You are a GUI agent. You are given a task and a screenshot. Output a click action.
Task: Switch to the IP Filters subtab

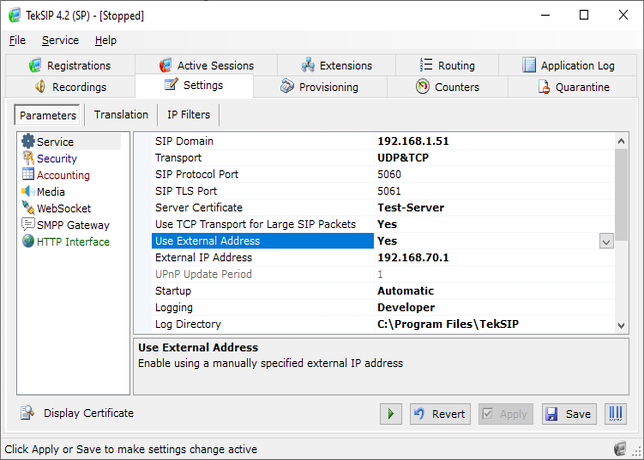coord(188,115)
